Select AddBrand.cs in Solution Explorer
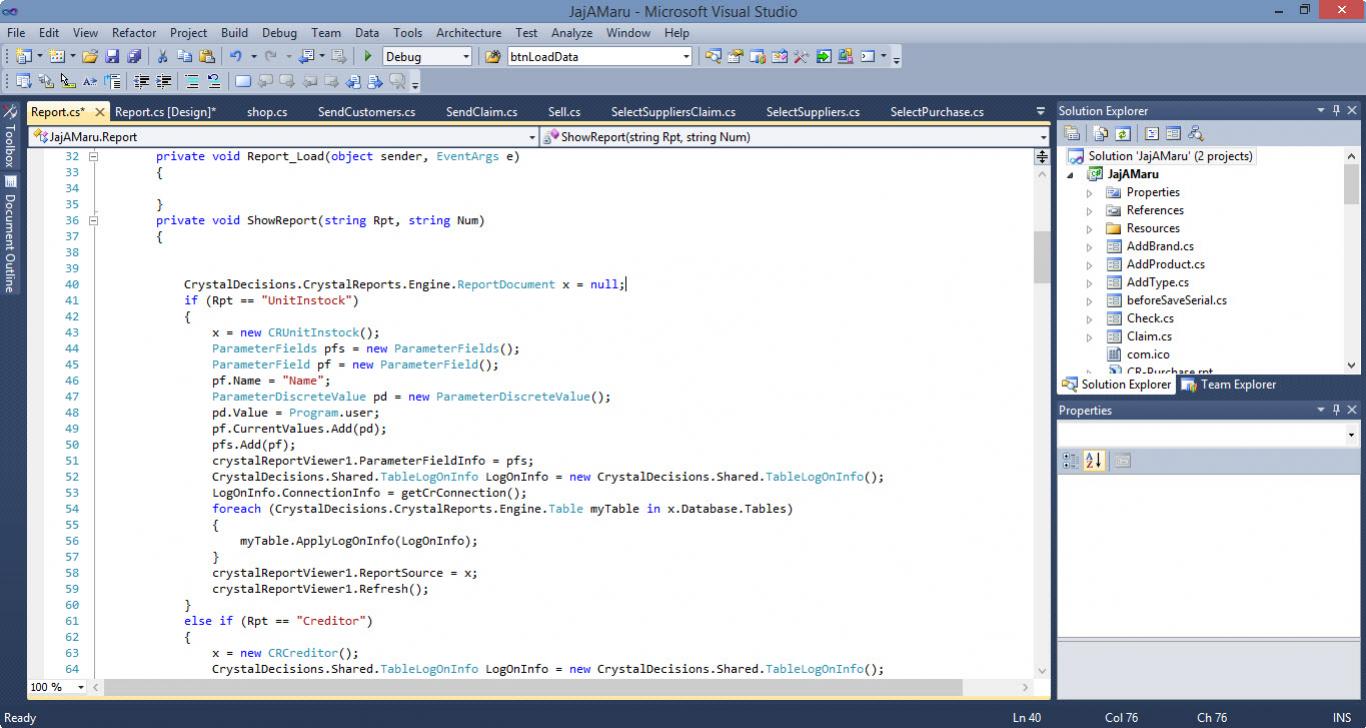 click(1160, 247)
